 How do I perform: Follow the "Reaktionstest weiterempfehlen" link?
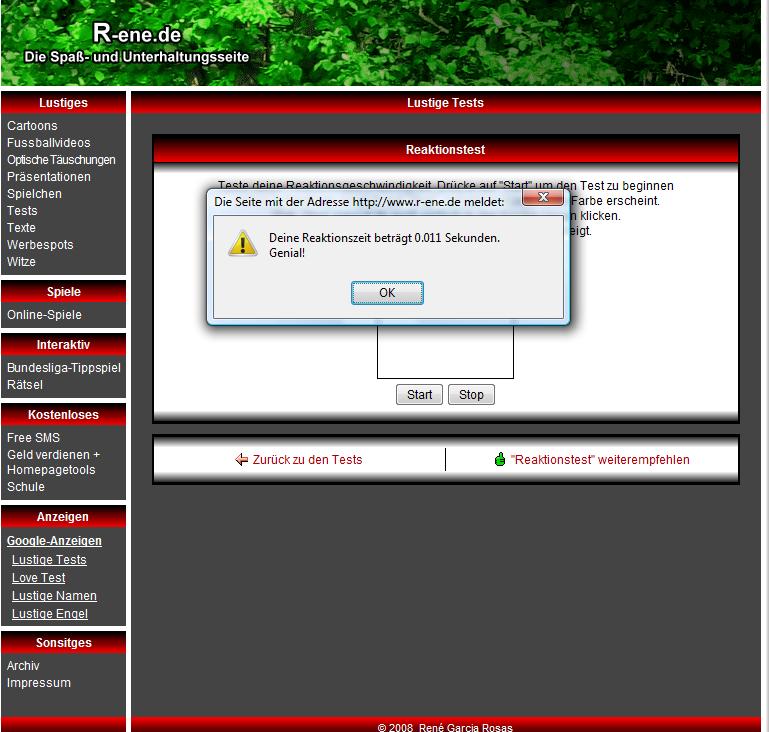(599, 460)
